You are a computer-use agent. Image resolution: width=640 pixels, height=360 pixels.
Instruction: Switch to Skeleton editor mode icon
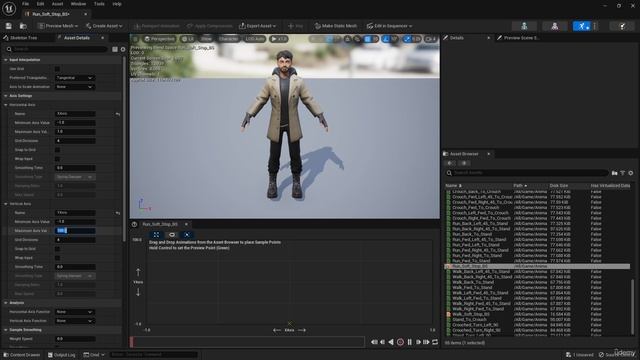click(x=524, y=26)
